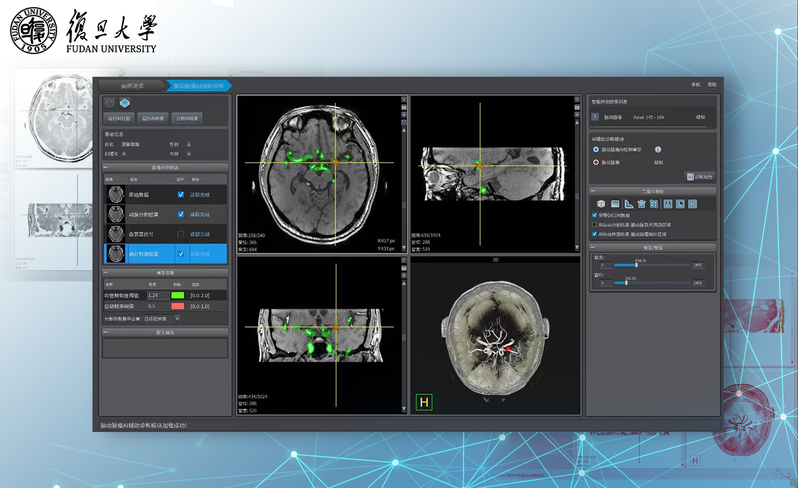This screenshot has height=488, width=798.
Task: Open the 帮助 menu in top right
Action: (x=712, y=85)
